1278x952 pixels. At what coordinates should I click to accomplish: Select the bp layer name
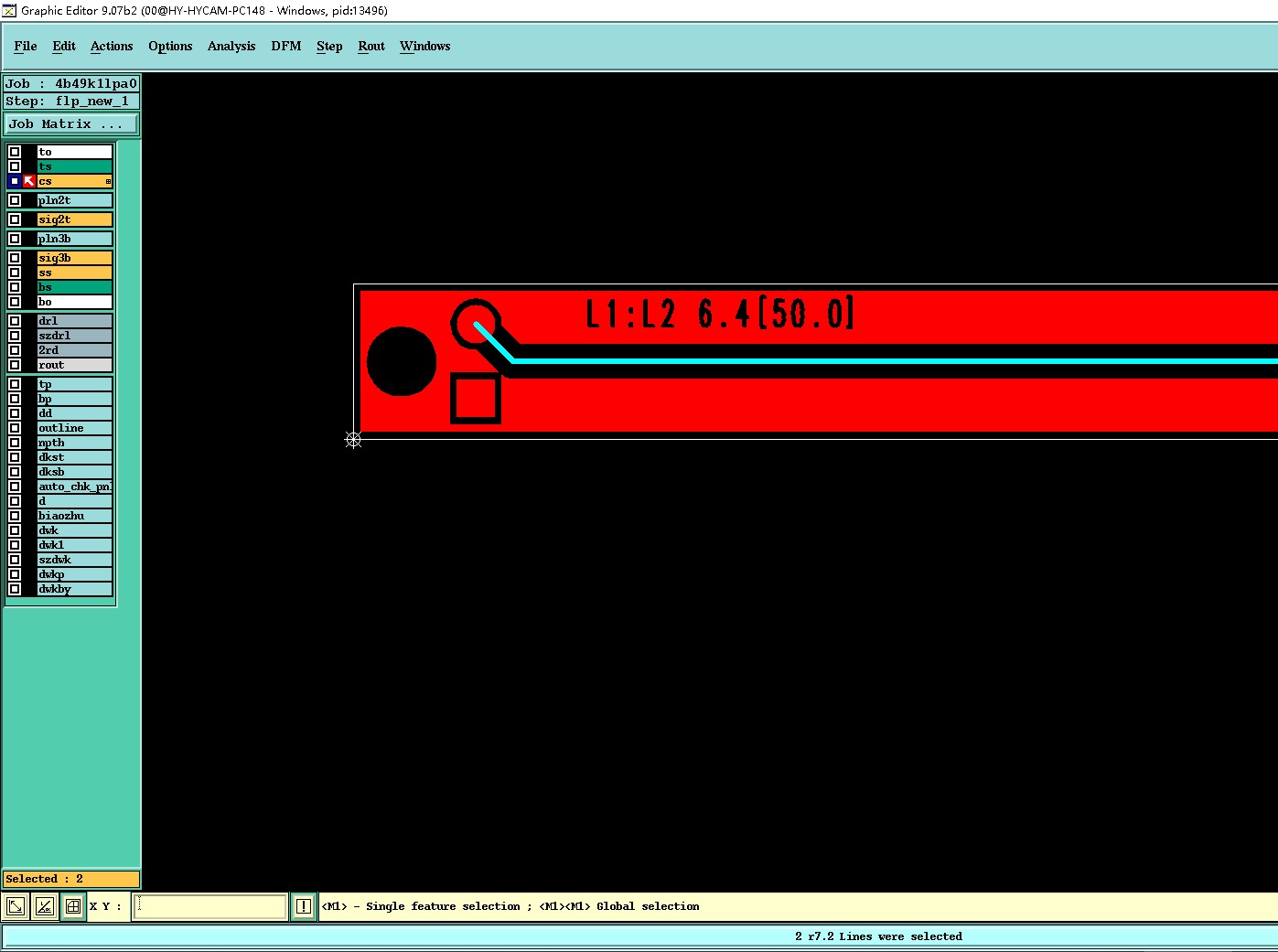[75, 399]
